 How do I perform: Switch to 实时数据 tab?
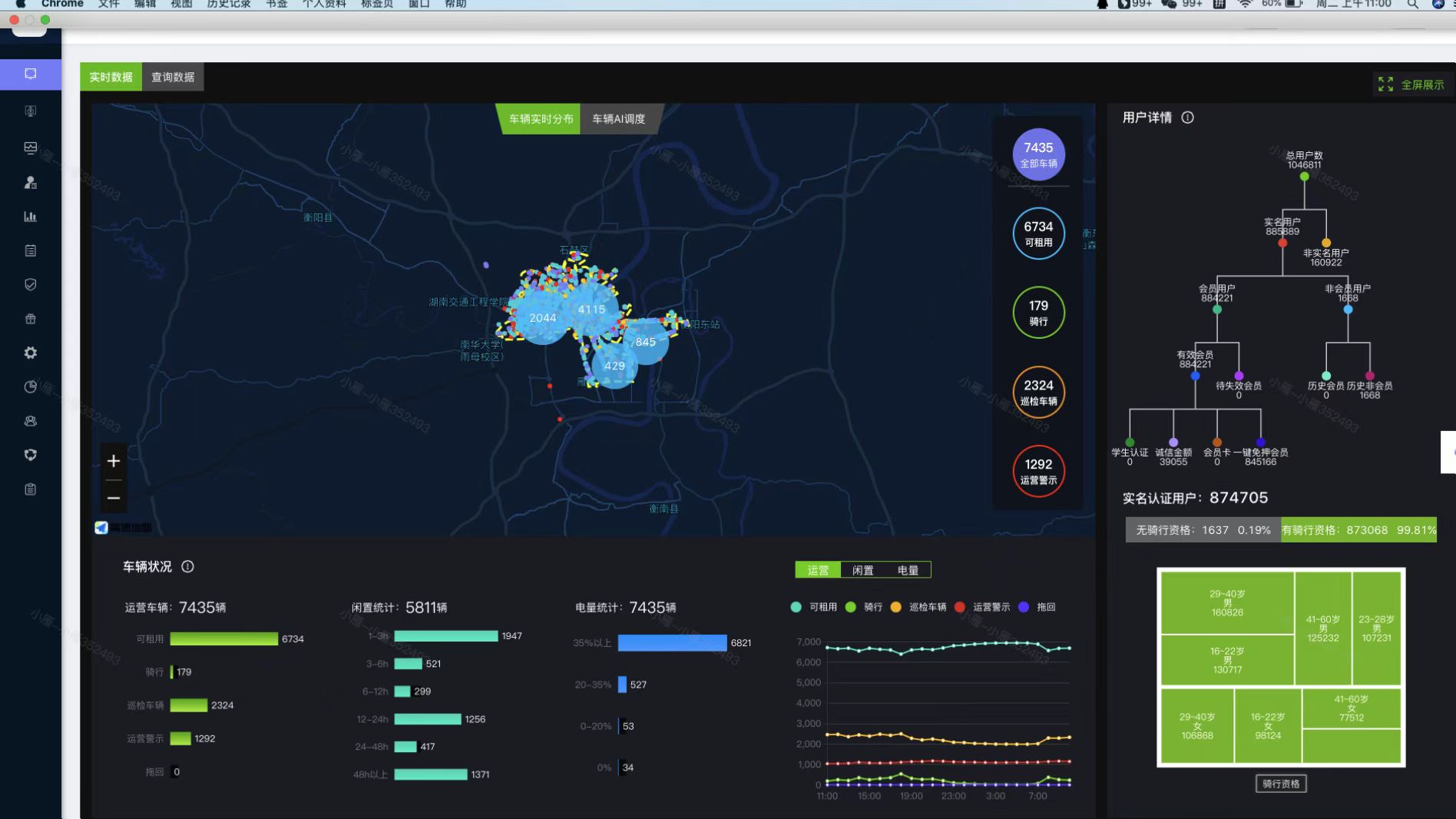point(111,77)
